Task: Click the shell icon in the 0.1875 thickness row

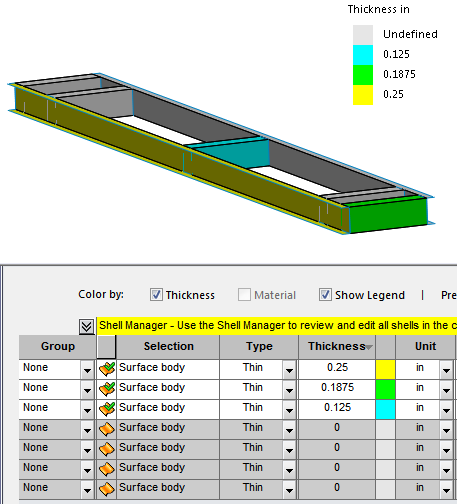Action: [107, 389]
